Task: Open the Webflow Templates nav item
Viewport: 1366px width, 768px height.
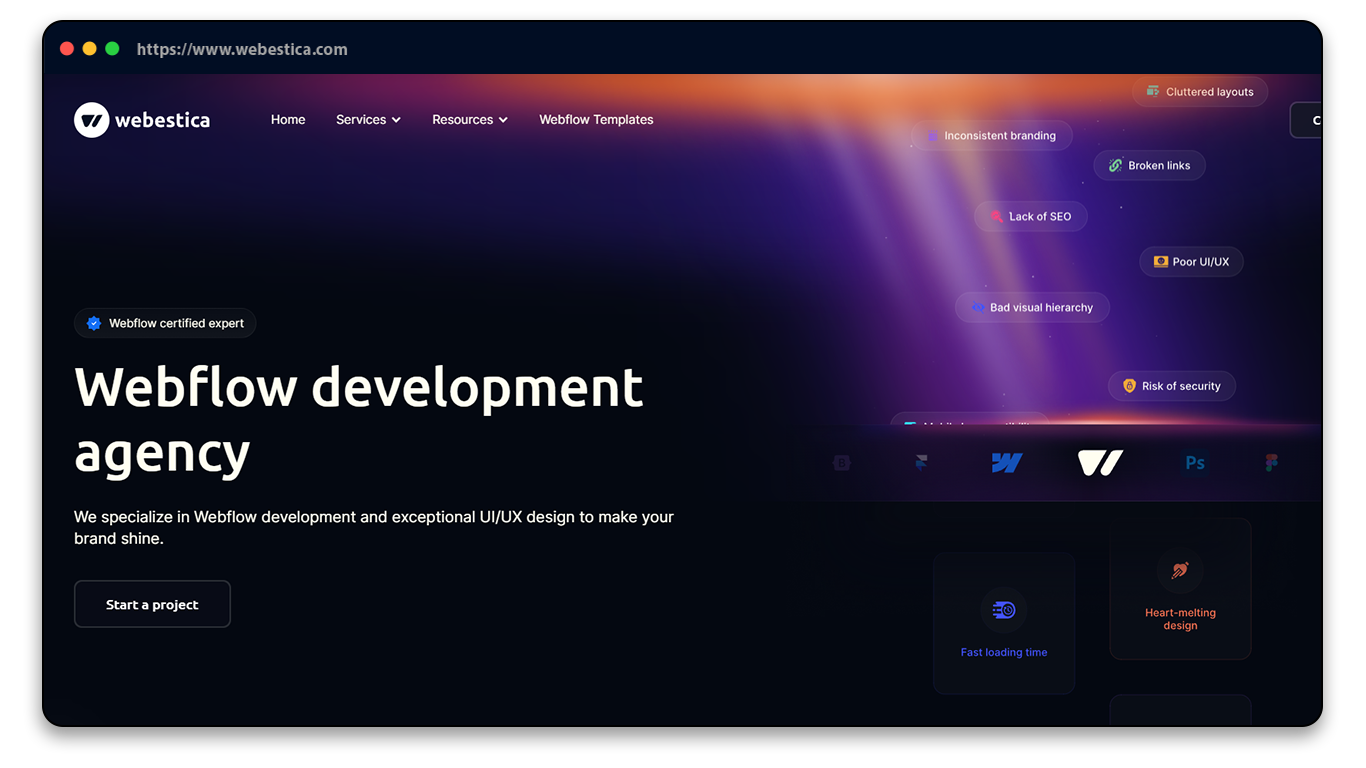Action: [x=596, y=120]
